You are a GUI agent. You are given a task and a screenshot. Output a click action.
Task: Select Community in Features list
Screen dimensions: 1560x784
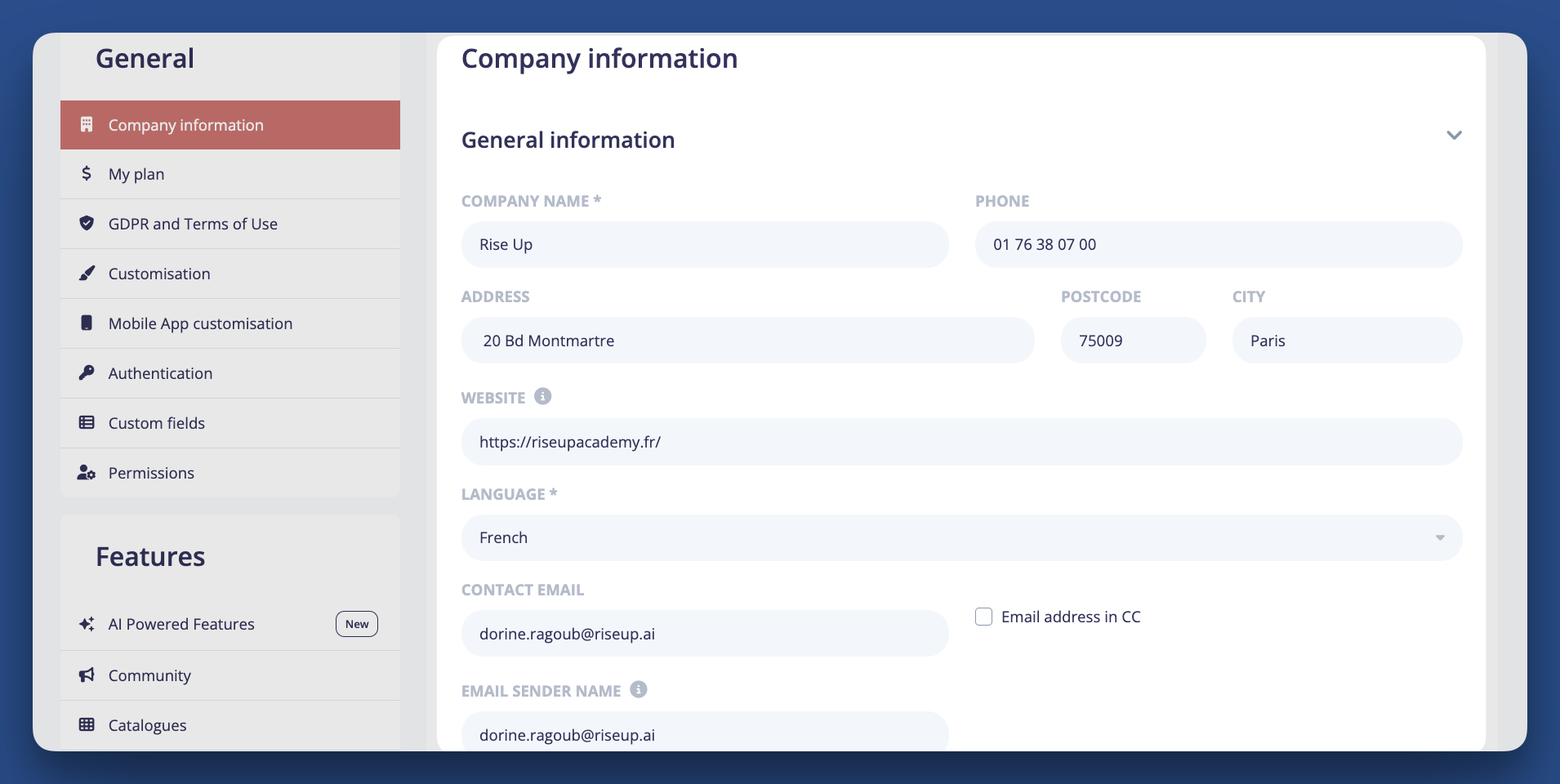point(230,675)
